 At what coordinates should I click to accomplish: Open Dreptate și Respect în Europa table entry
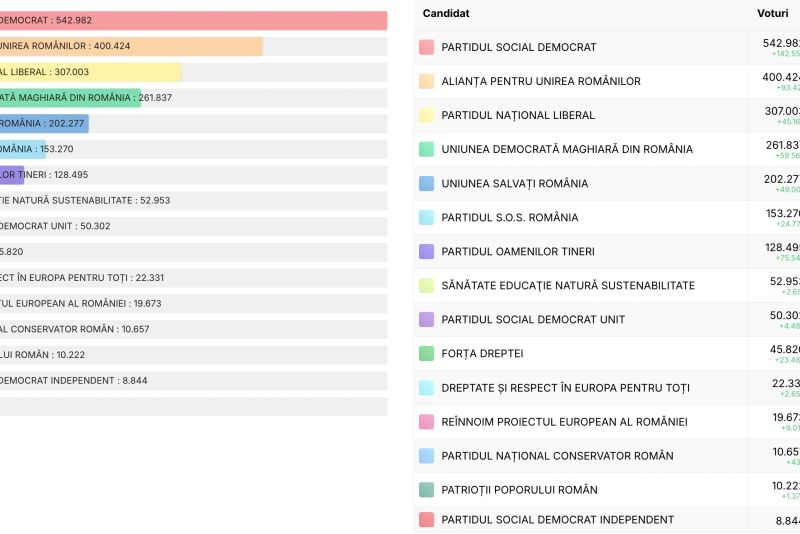point(565,387)
